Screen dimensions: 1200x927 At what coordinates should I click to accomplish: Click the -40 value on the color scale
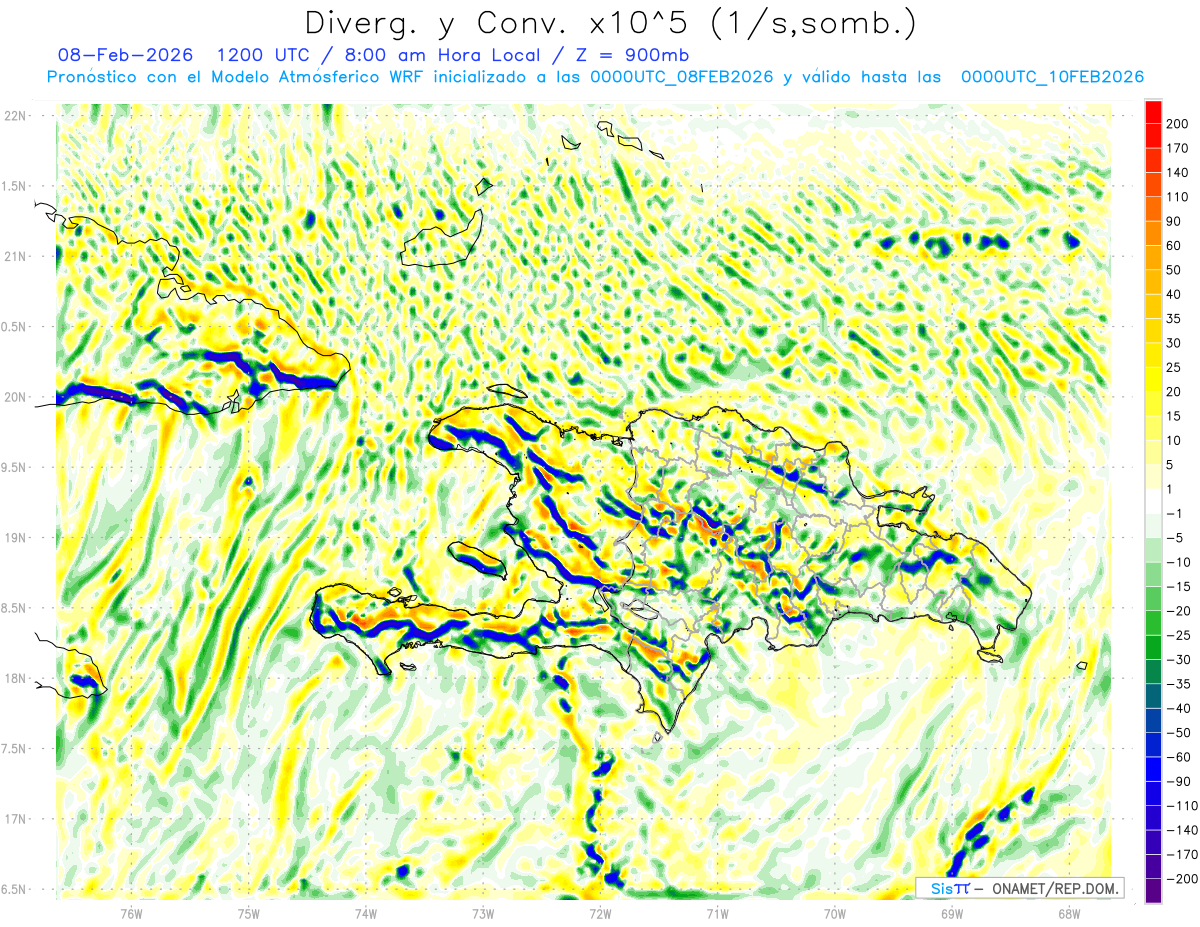click(x=1178, y=708)
